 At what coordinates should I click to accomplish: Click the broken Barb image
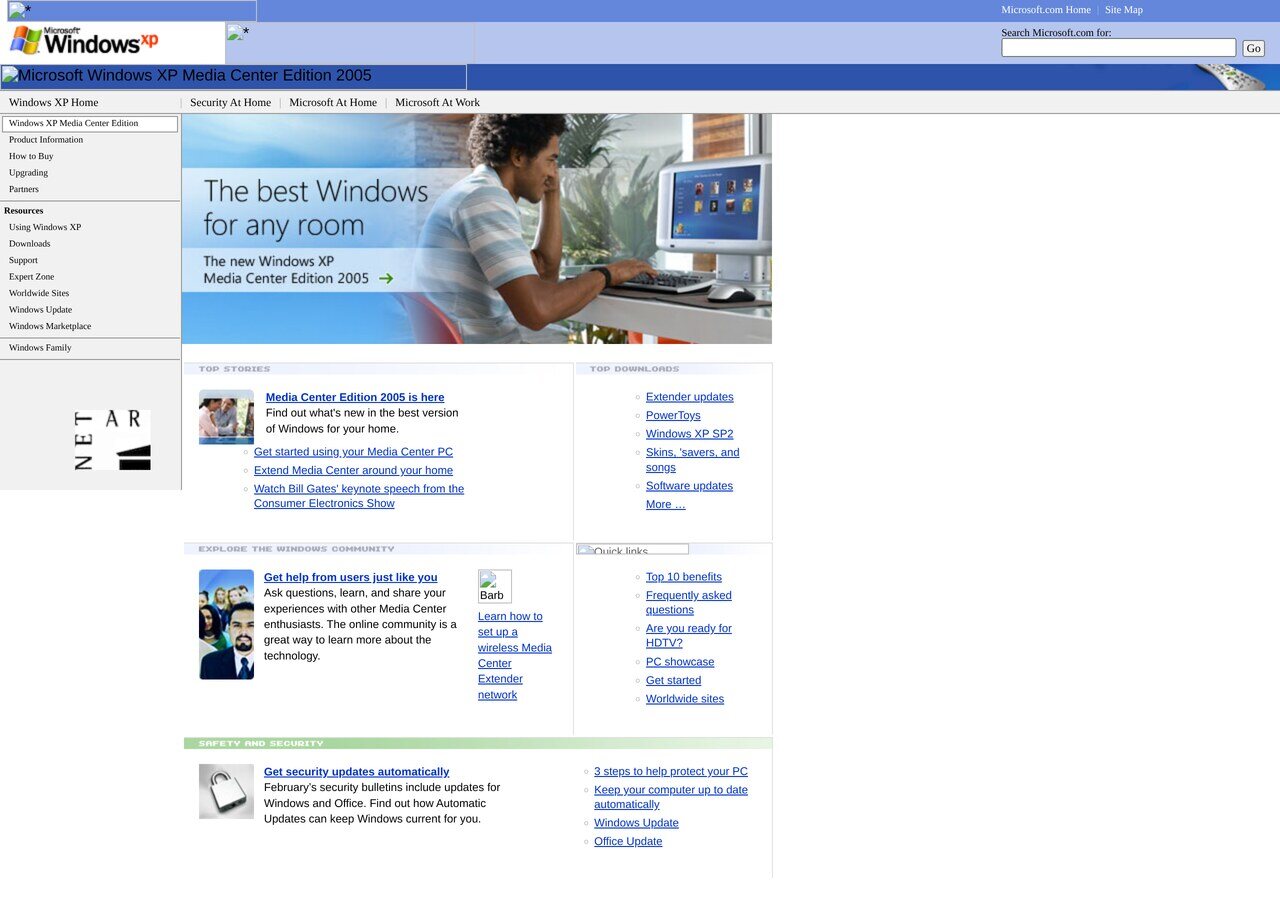click(x=494, y=586)
